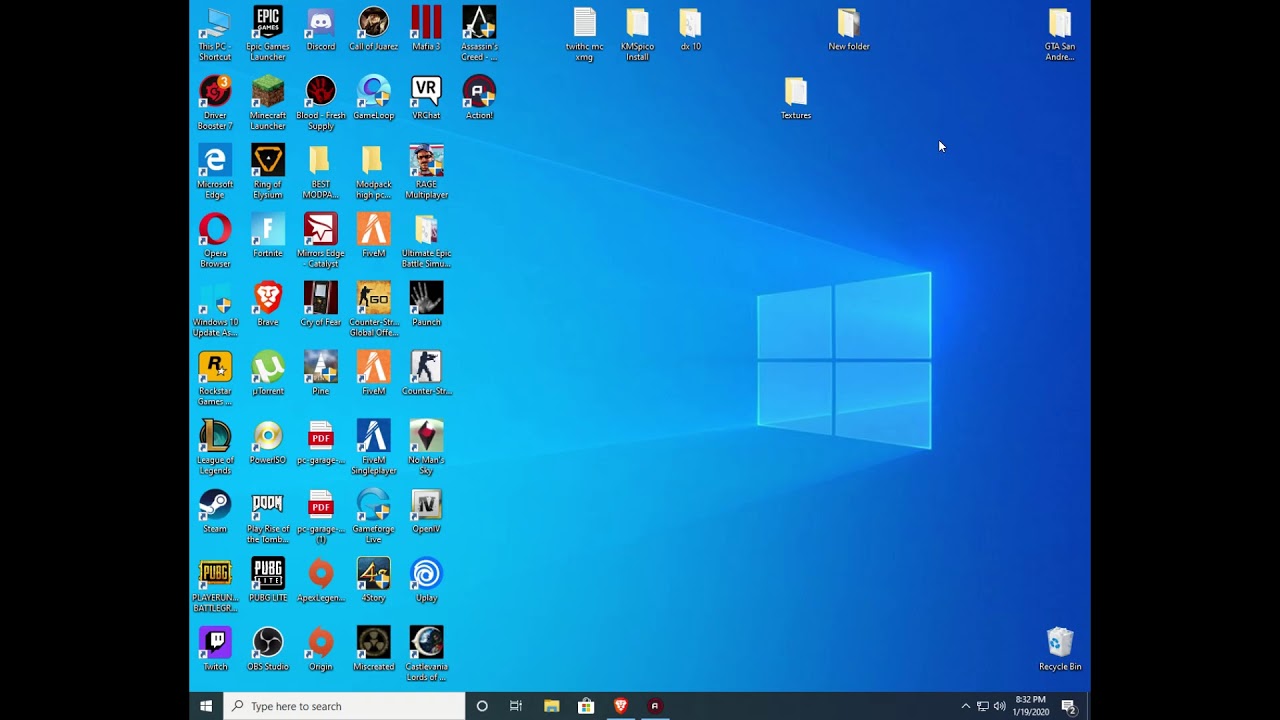Screen dimensions: 1280x720
Task: Select Blood - Fresh Supply shortcut
Action: tap(321, 102)
